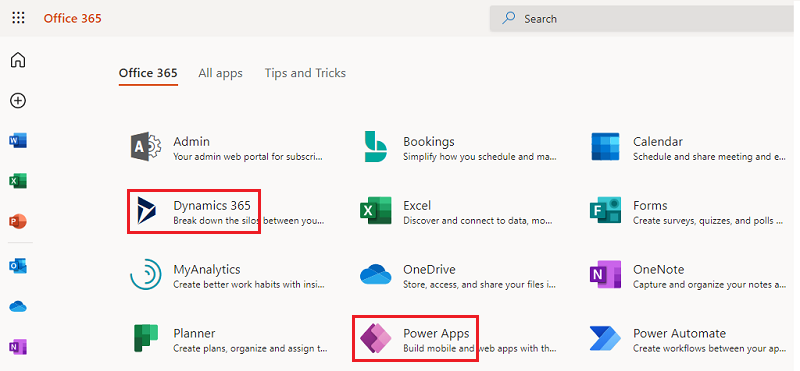
Task: Open the Dynamics 365 app tile
Action: pyautogui.click(x=194, y=212)
